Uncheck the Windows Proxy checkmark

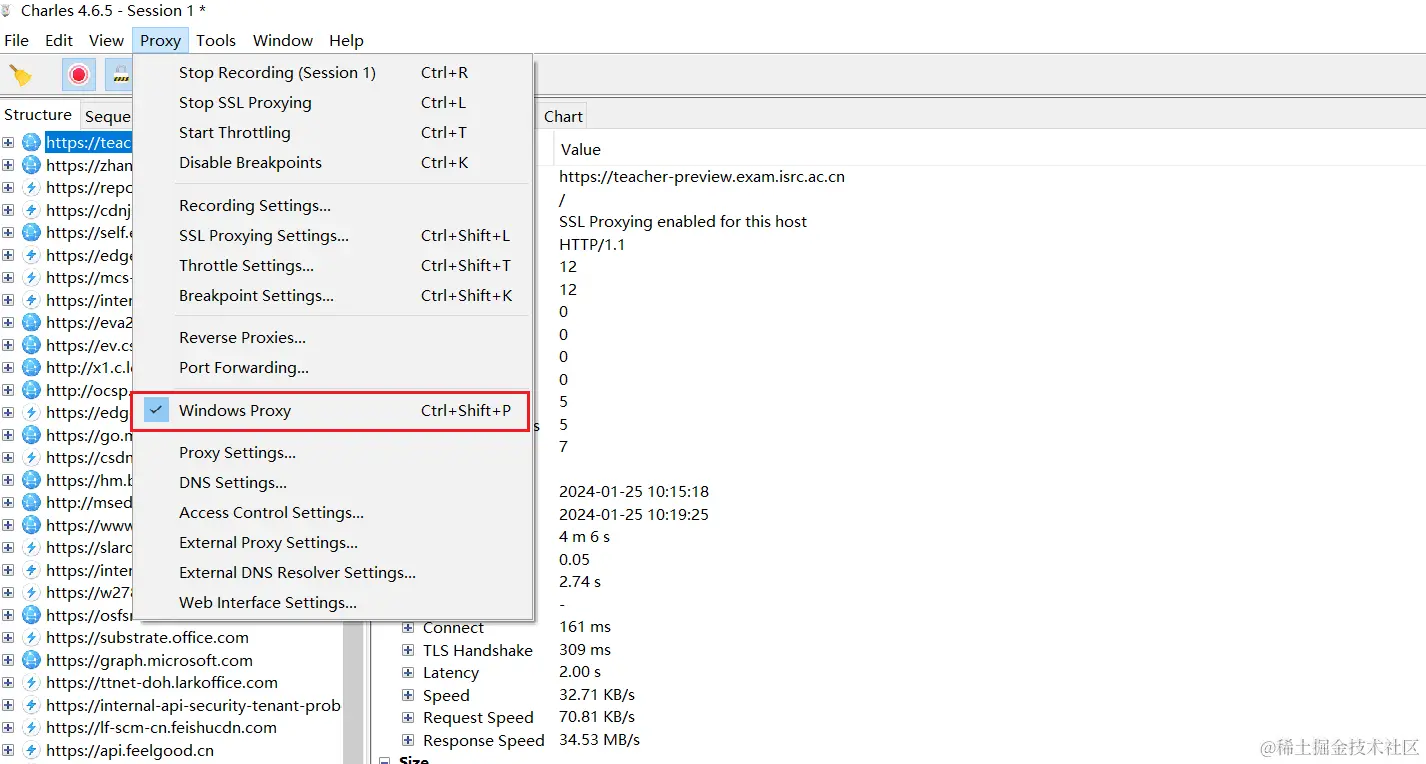tap(156, 410)
